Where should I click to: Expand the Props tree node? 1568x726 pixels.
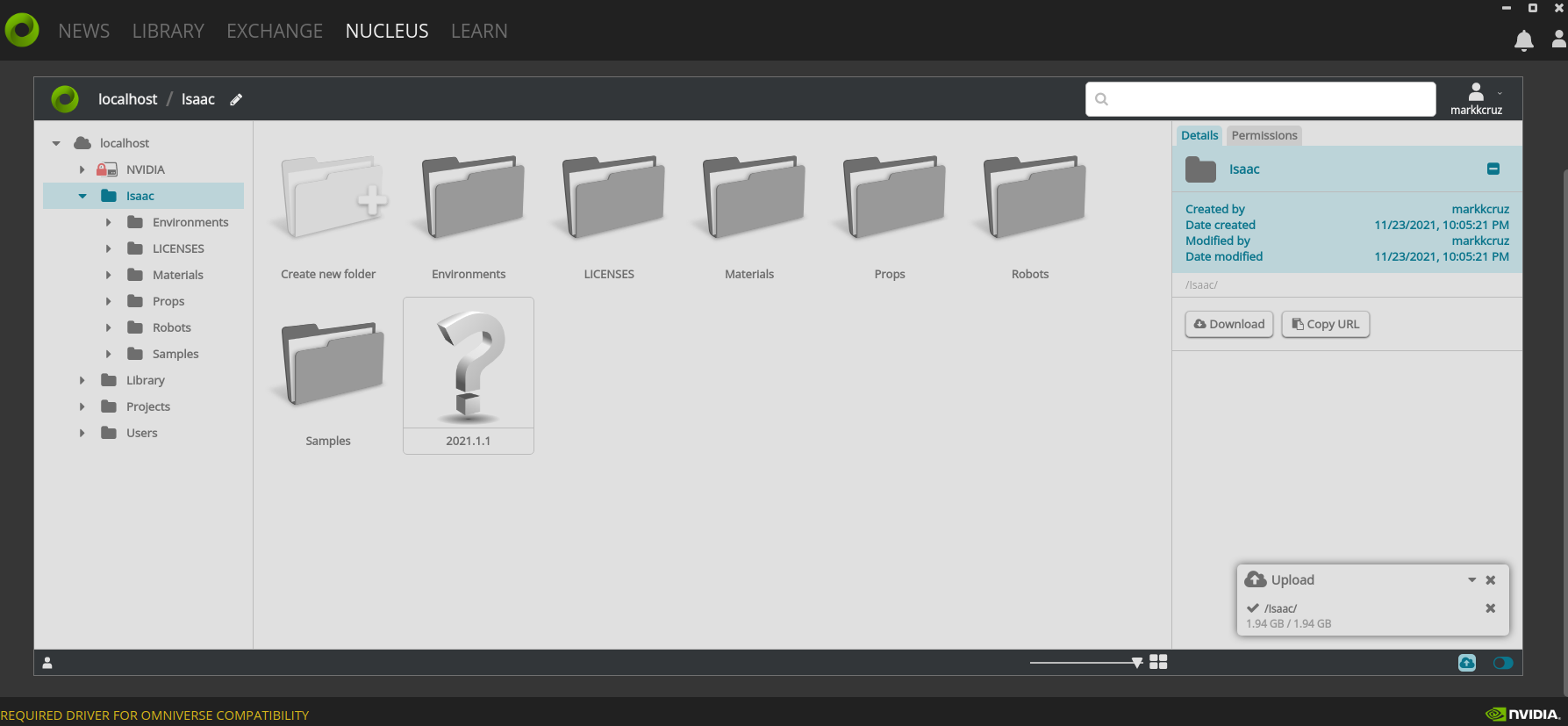tap(109, 301)
